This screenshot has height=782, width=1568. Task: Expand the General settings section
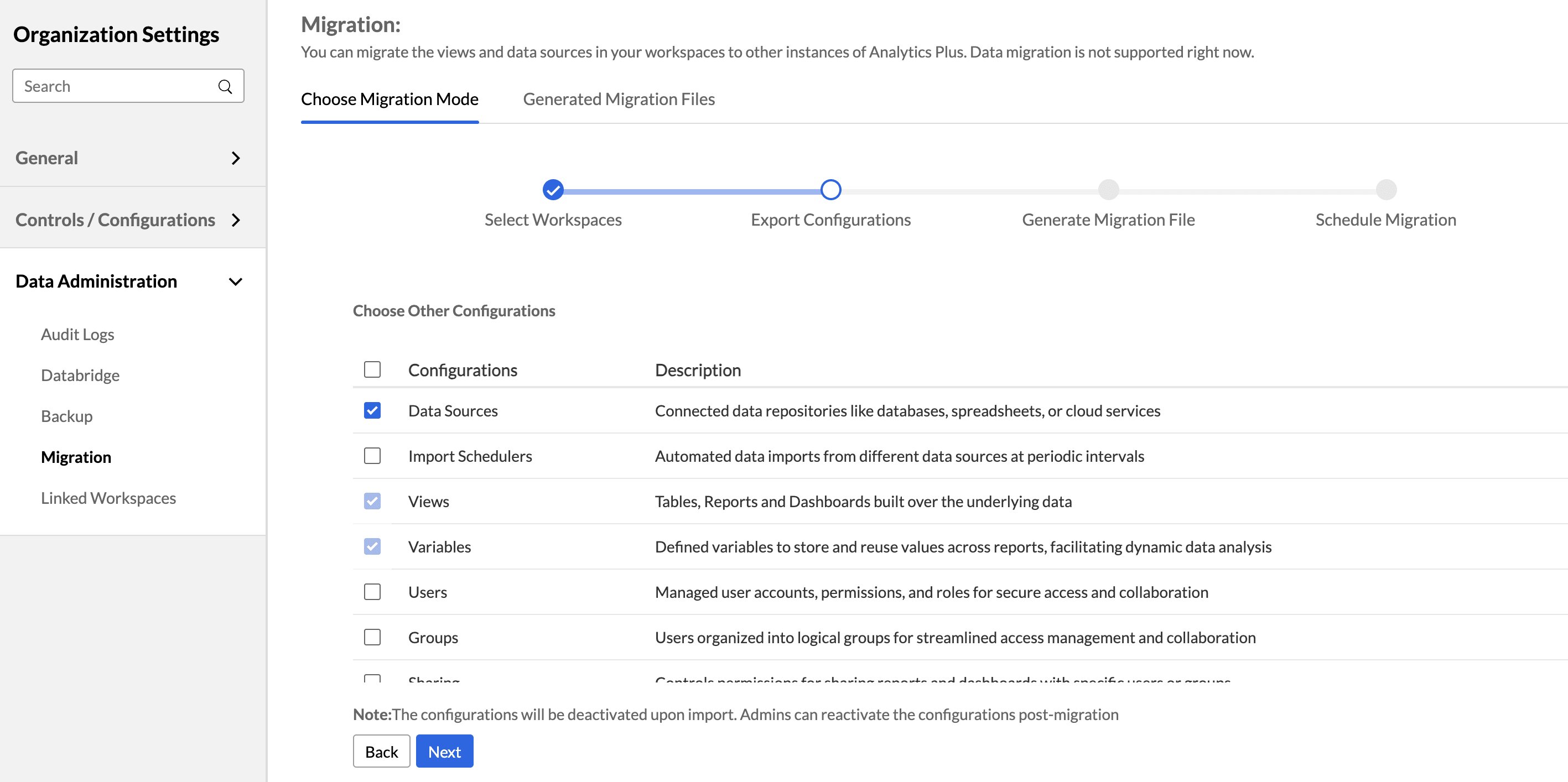pos(235,158)
